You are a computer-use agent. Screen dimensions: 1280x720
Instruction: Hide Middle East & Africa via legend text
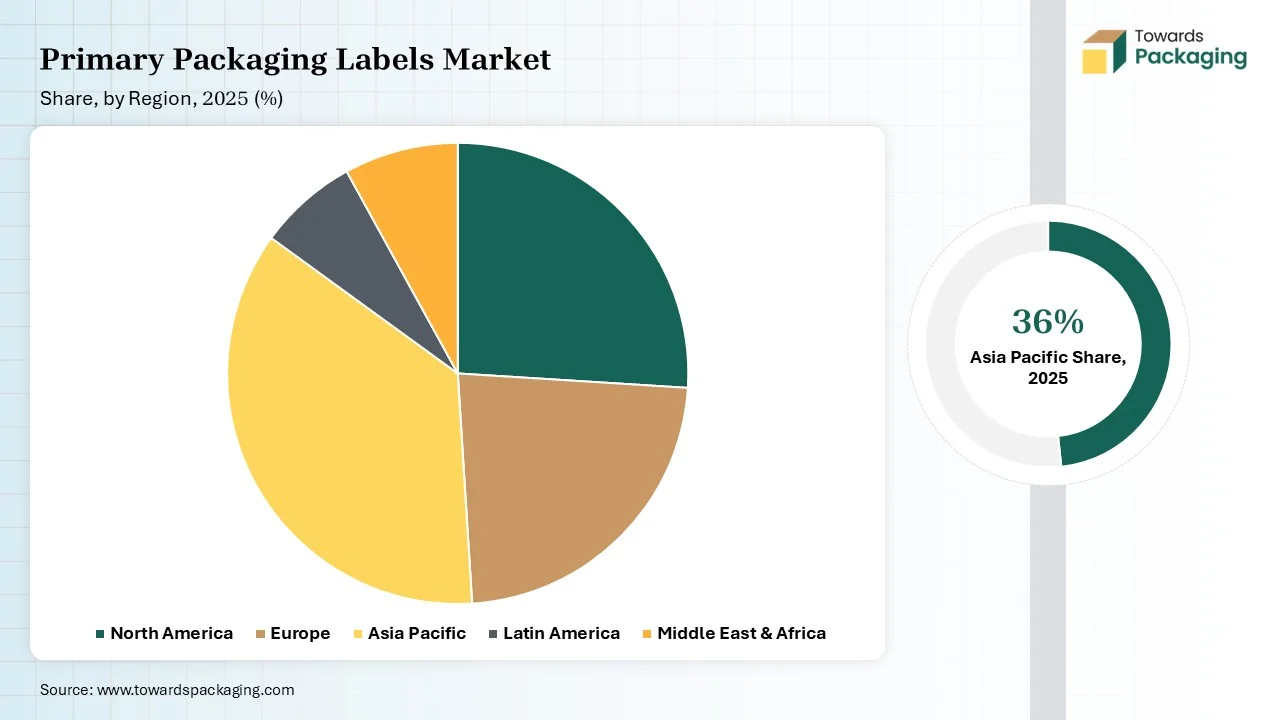[741, 633]
